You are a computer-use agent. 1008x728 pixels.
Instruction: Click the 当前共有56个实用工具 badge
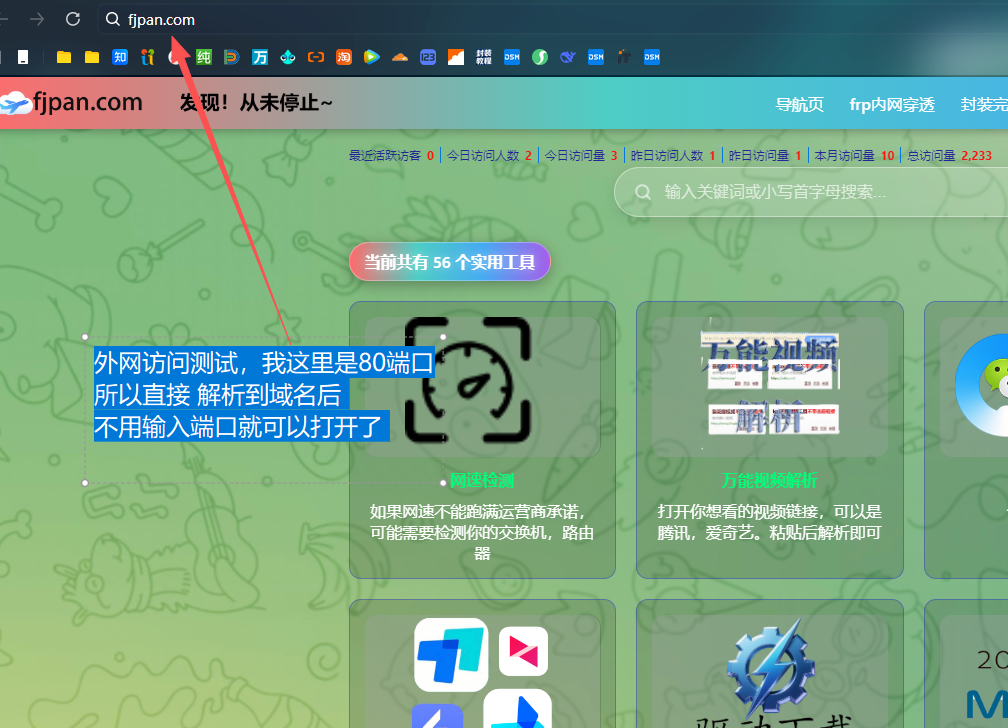[449, 261]
